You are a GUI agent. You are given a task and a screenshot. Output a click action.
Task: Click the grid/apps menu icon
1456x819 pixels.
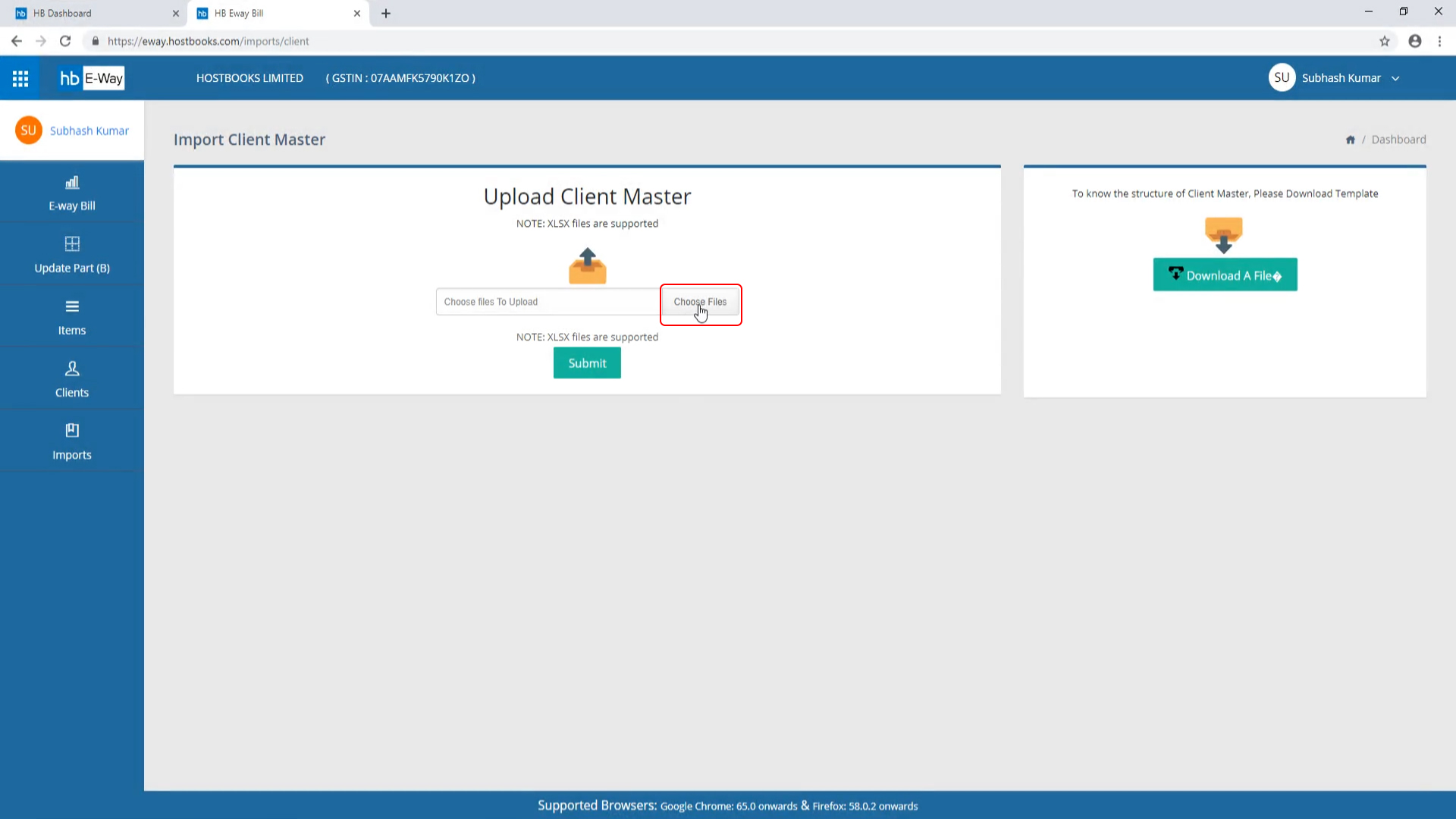tap(20, 78)
